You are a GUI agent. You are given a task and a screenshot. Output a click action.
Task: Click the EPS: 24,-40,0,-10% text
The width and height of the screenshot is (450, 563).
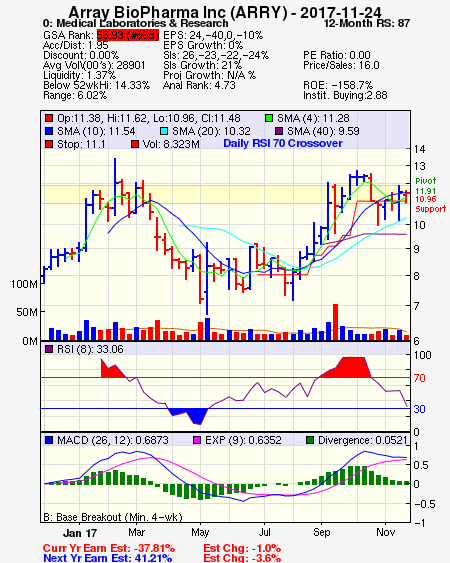(x=213, y=35)
